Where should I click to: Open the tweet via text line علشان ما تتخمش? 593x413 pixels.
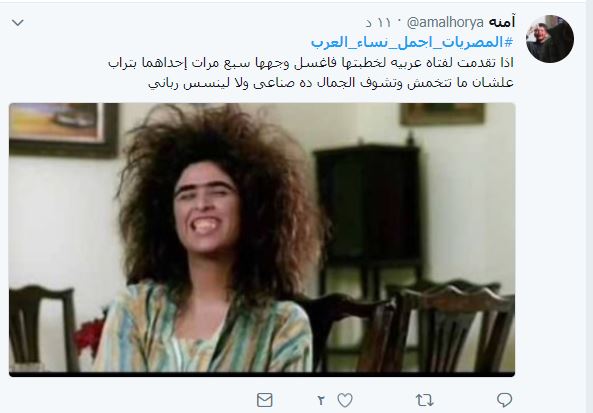(x=331, y=83)
